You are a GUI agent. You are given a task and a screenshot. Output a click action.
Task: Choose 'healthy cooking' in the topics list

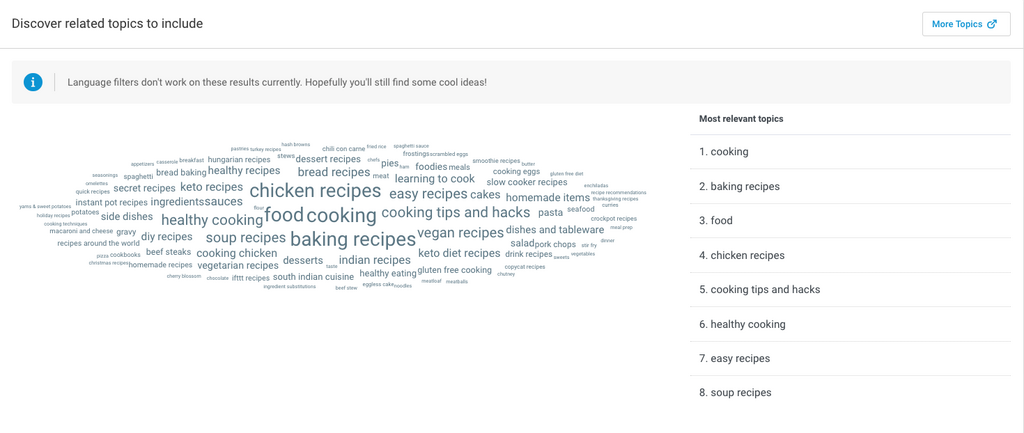748,324
